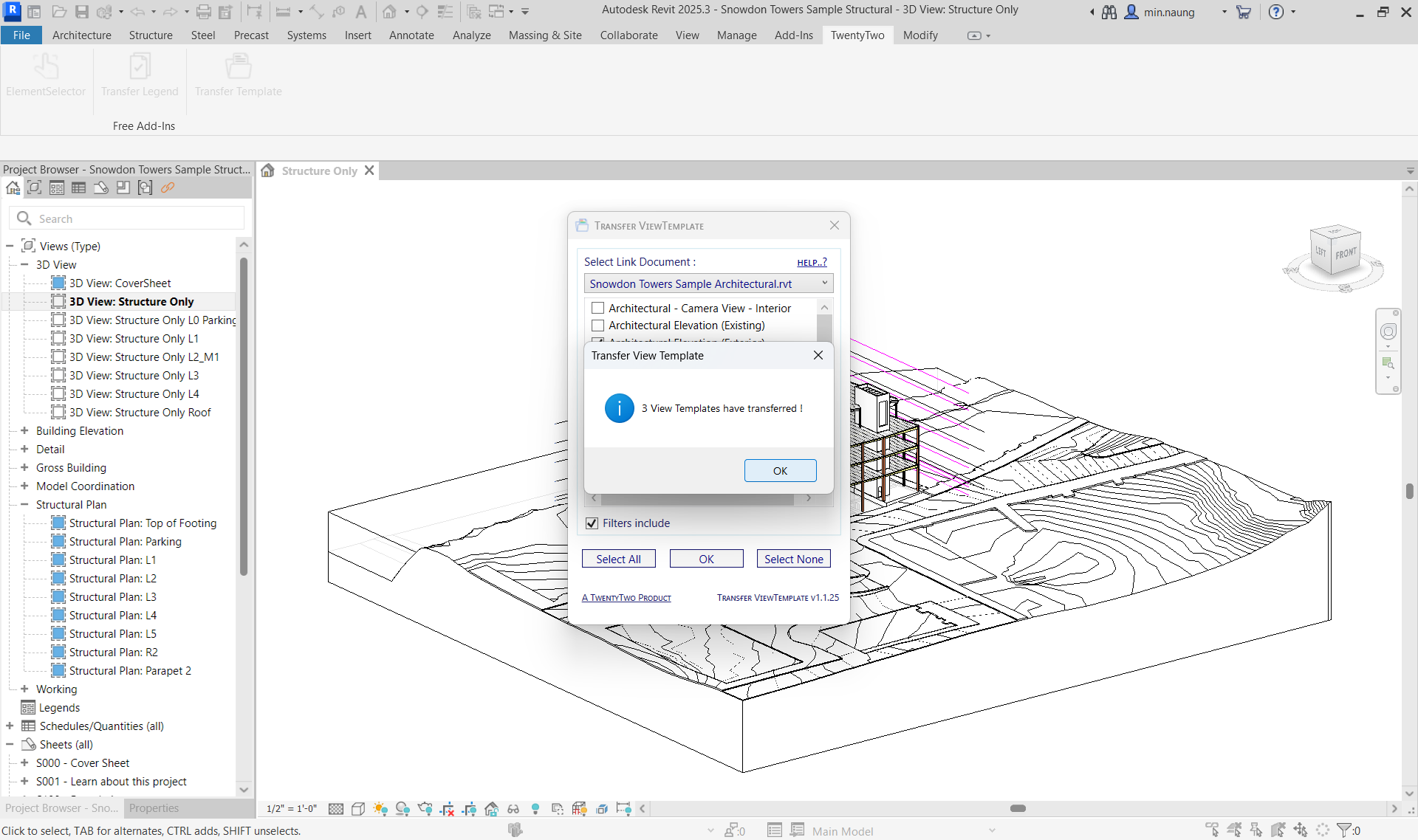This screenshot has height=840, width=1418.
Task: Toggle the Filters include checkbox
Action: 592,523
